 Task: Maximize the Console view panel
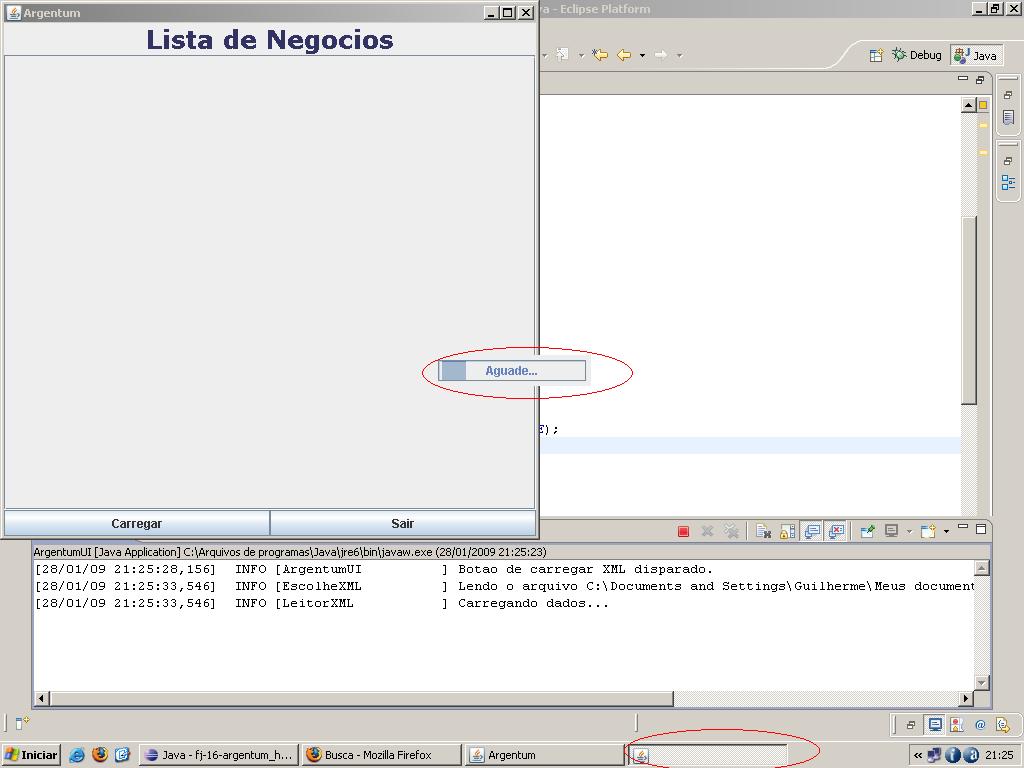(x=980, y=529)
